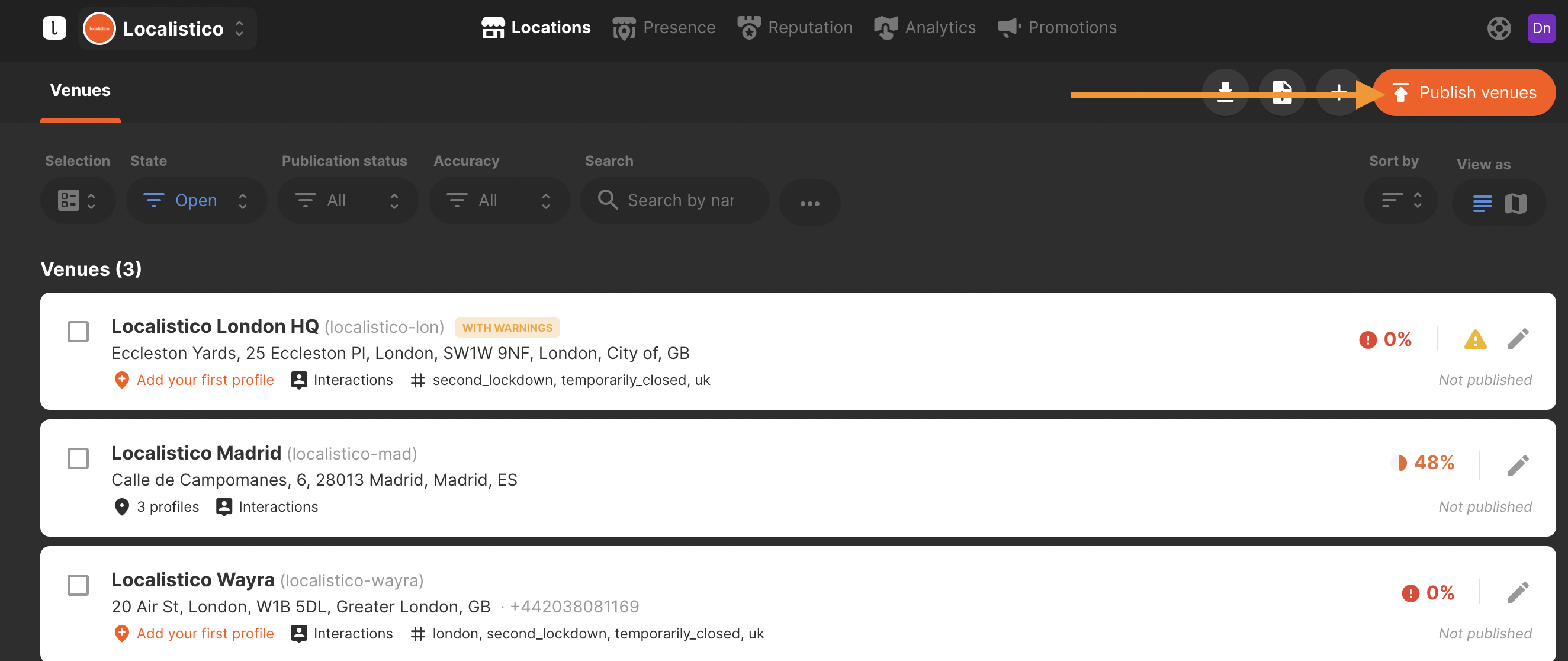Open the Presence section

point(663,27)
